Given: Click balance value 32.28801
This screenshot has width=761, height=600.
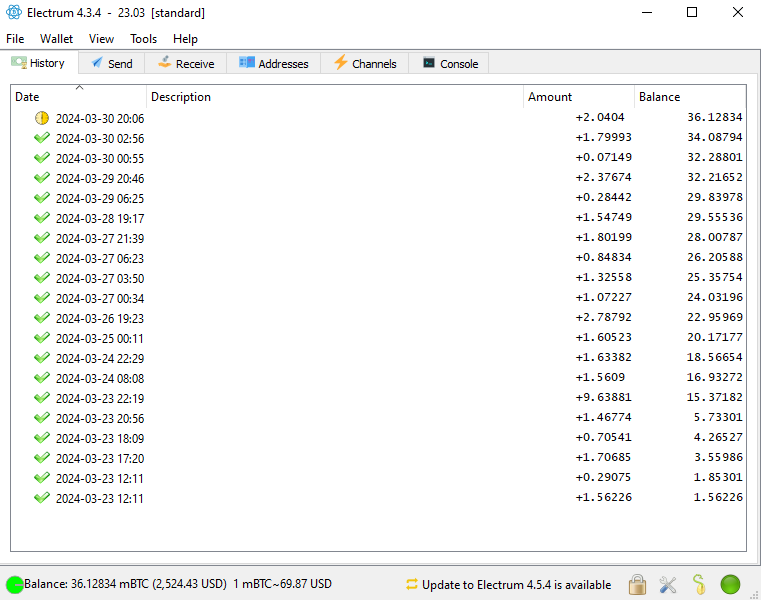Looking at the screenshot, I should click(715, 157).
